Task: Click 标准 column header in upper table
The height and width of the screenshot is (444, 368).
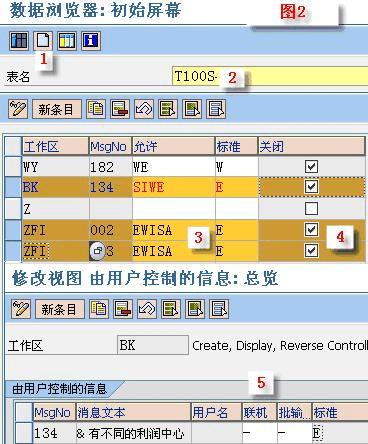Action: click(237, 146)
